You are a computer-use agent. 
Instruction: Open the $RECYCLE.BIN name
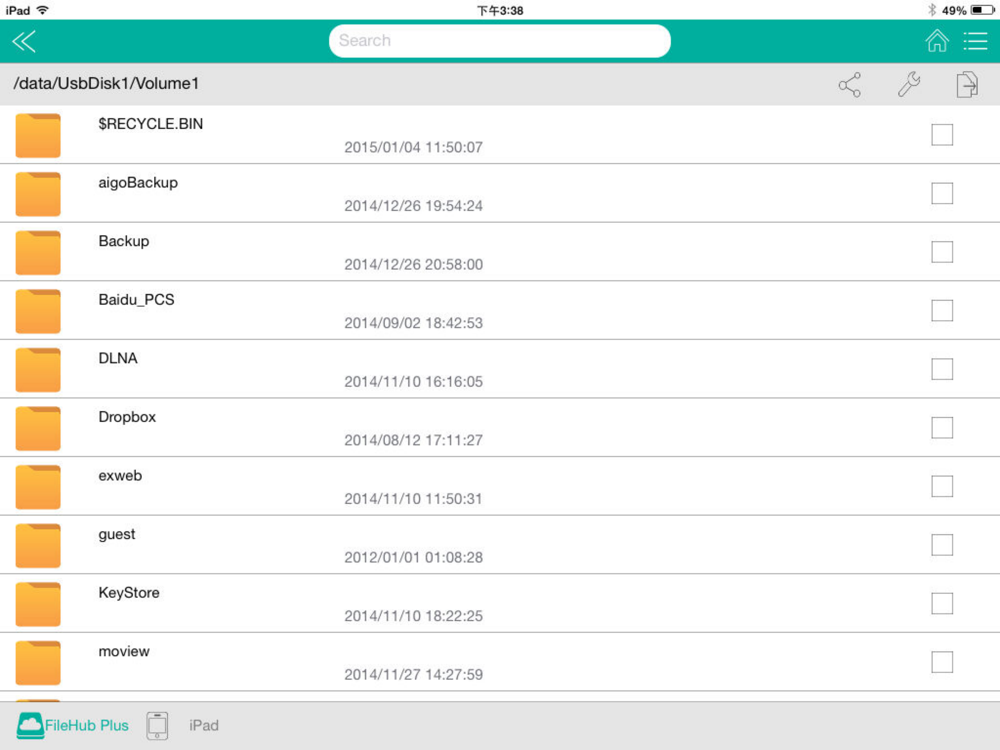151,124
